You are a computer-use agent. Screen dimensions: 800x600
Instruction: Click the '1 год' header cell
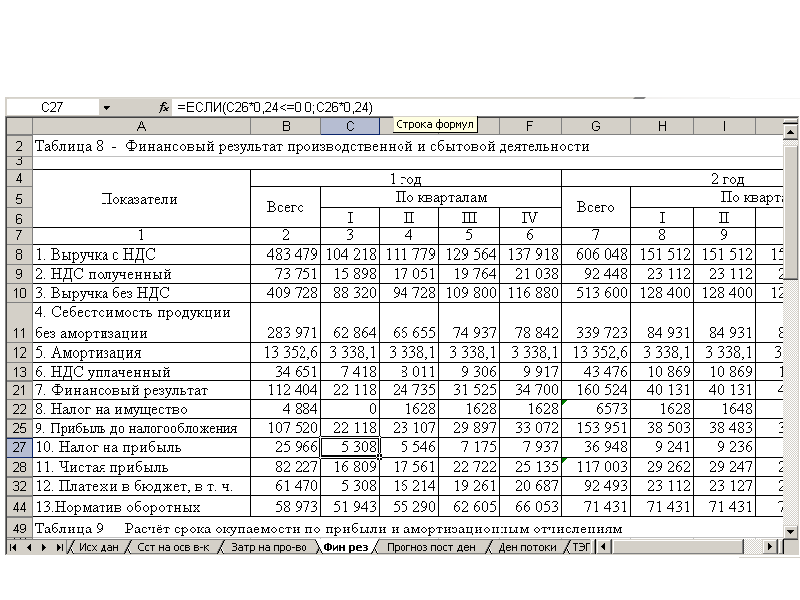406,179
